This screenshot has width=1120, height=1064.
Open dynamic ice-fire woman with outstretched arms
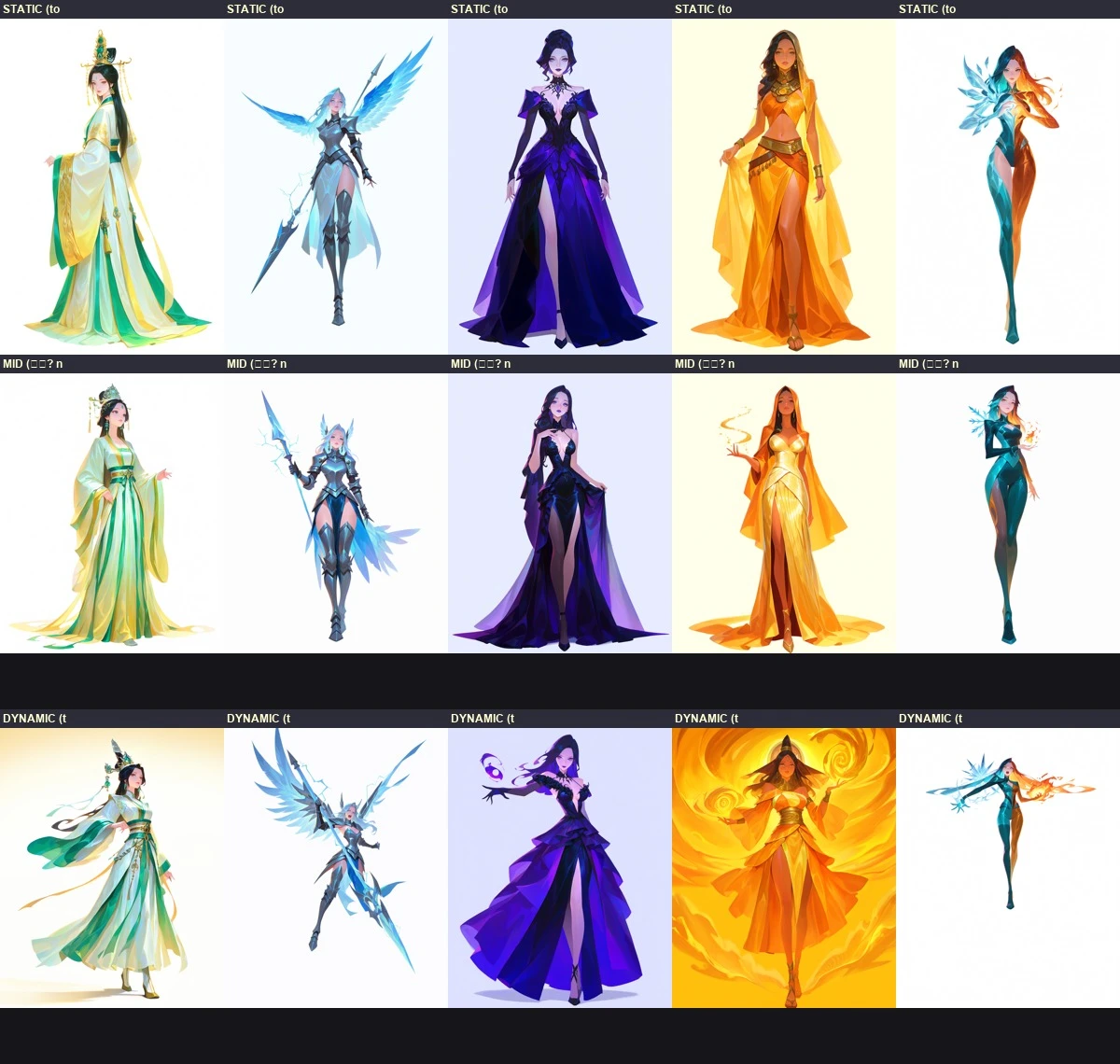tap(1008, 868)
